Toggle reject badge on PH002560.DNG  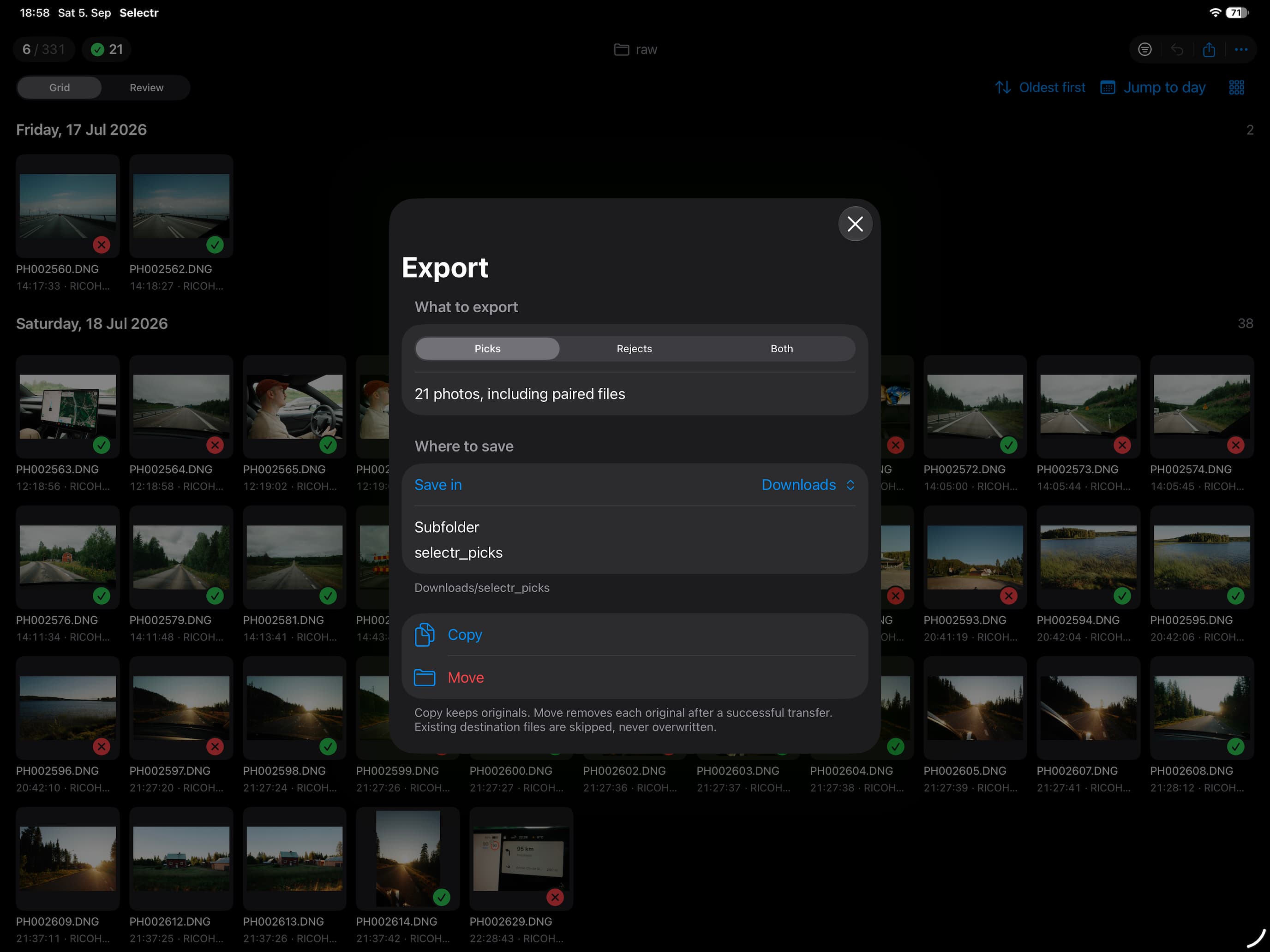(x=102, y=245)
